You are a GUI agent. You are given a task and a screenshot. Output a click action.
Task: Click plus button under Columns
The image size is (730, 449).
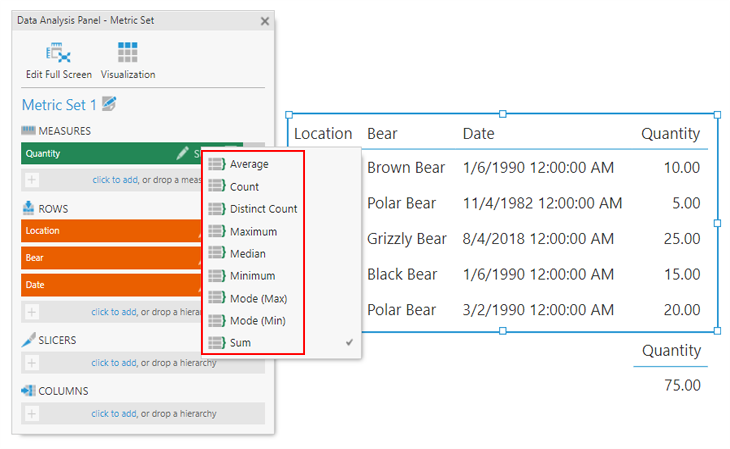[x=32, y=414]
